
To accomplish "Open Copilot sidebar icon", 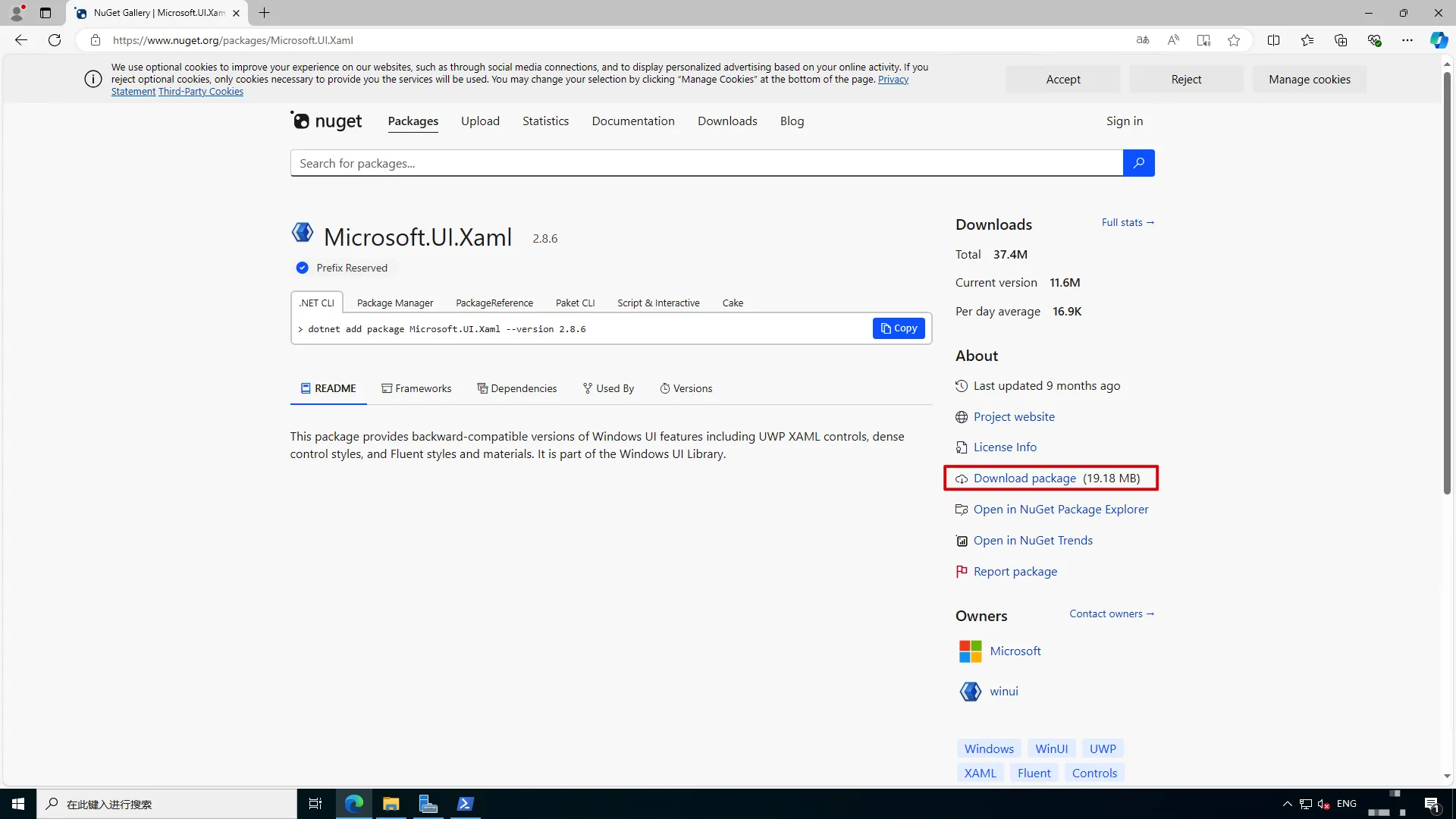I will [1438, 40].
